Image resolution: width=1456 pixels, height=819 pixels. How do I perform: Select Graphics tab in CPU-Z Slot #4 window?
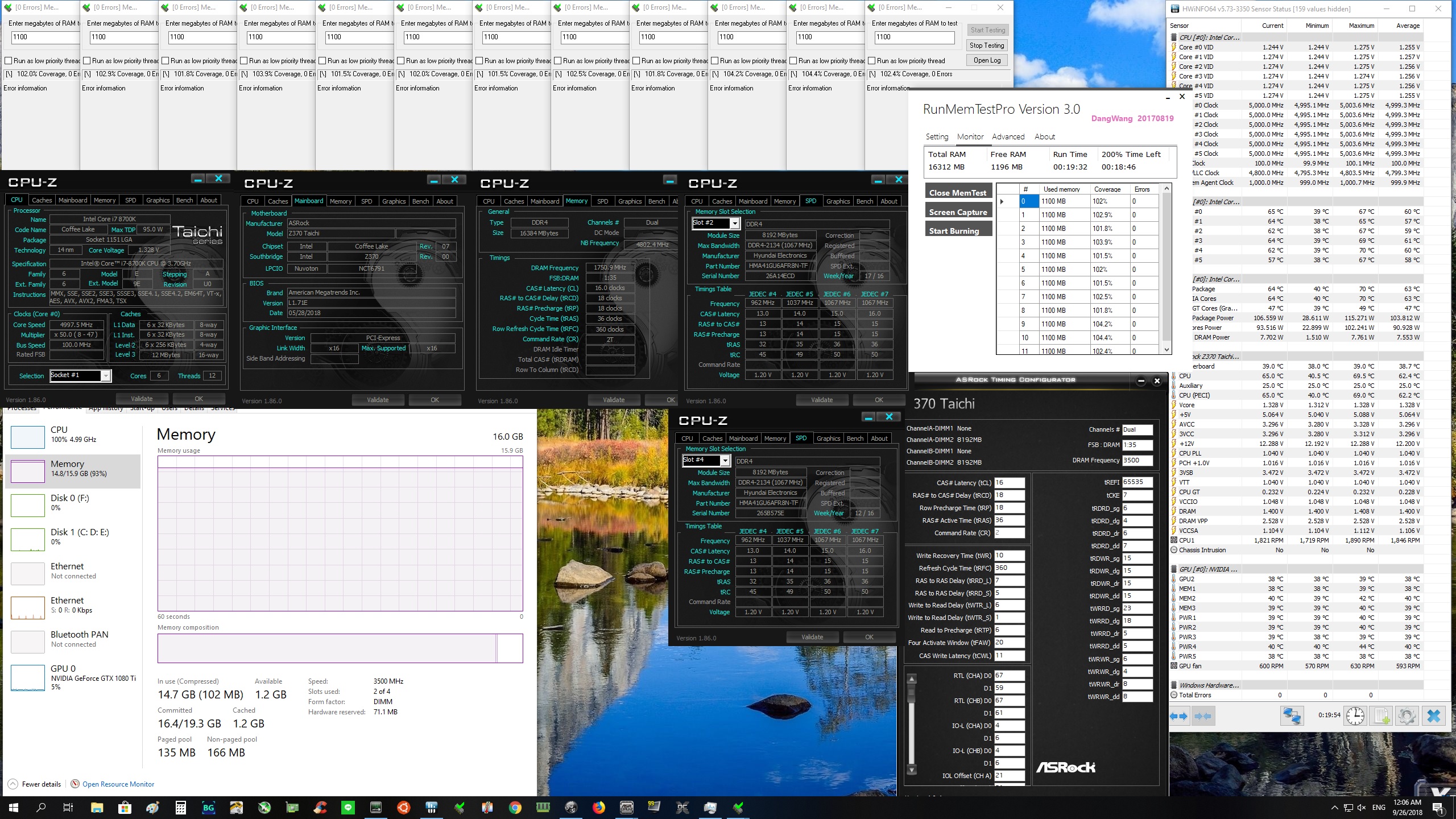(x=828, y=439)
